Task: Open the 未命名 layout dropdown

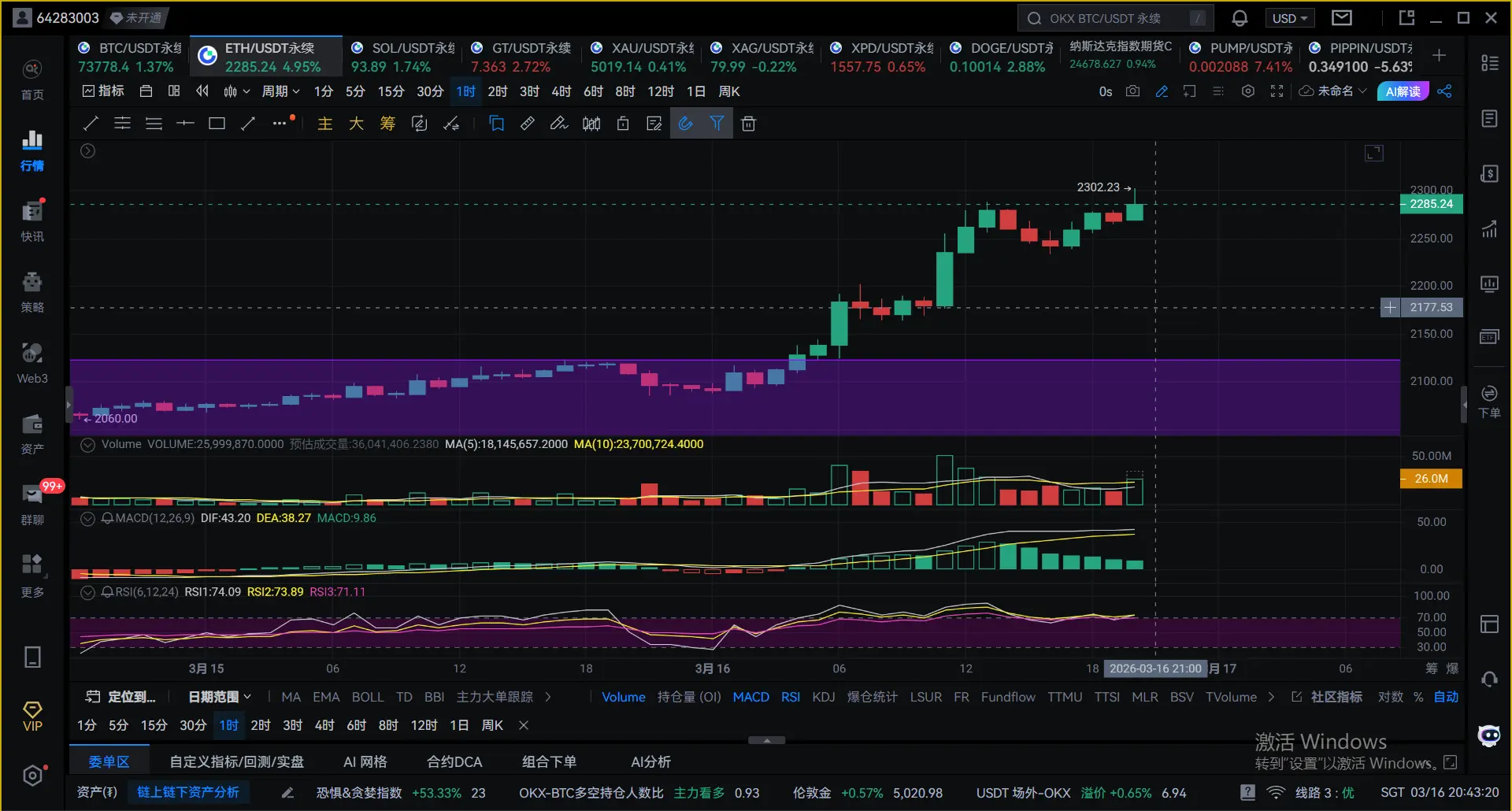Action: [1333, 91]
